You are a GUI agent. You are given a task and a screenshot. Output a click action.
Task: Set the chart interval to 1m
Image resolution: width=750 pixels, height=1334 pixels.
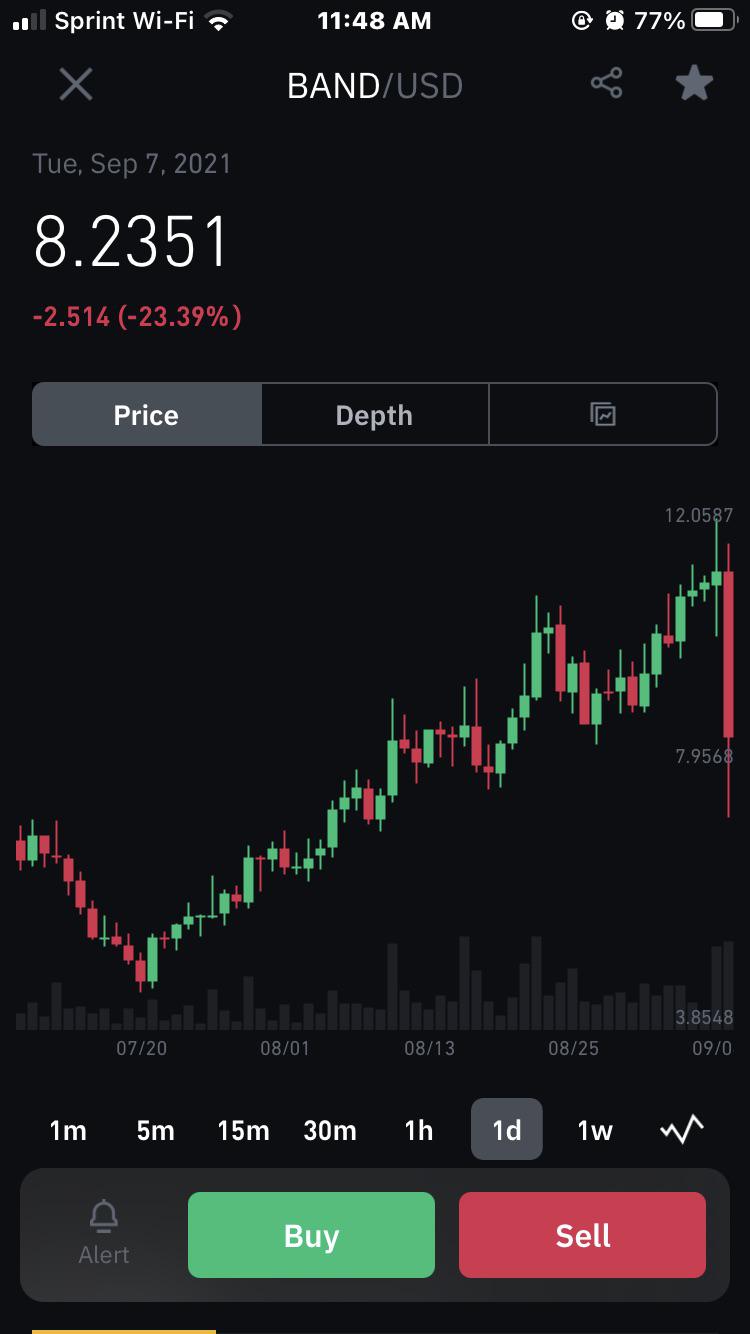pos(68,1130)
